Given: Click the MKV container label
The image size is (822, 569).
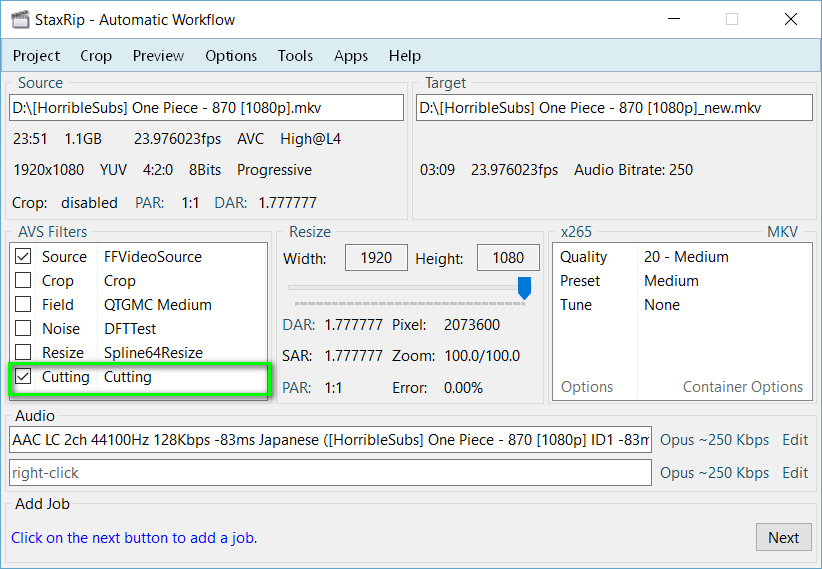Looking at the screenshot, I should point(782,232).
